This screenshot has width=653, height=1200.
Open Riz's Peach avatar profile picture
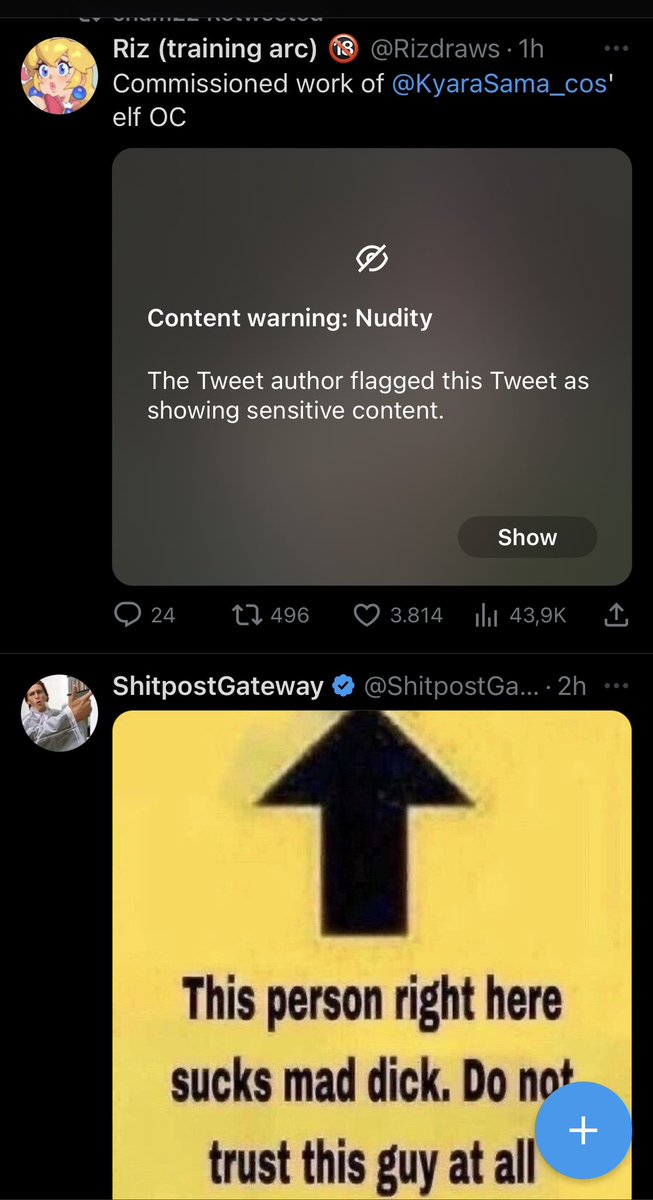60,76
